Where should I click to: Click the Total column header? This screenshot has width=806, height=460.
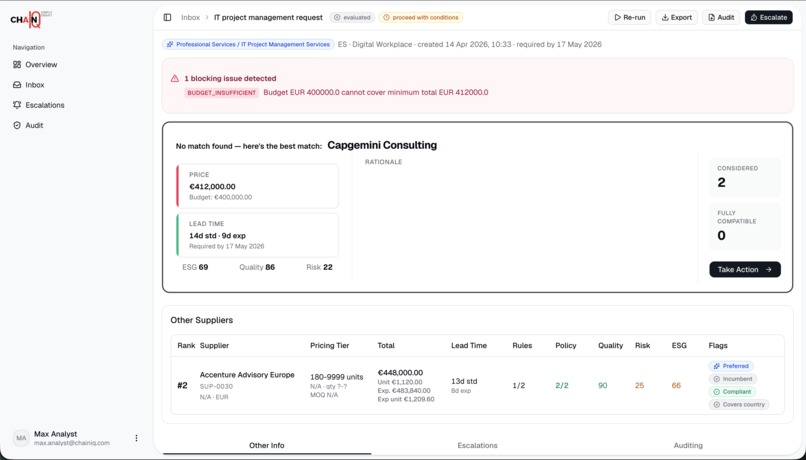tap(386, 345)
